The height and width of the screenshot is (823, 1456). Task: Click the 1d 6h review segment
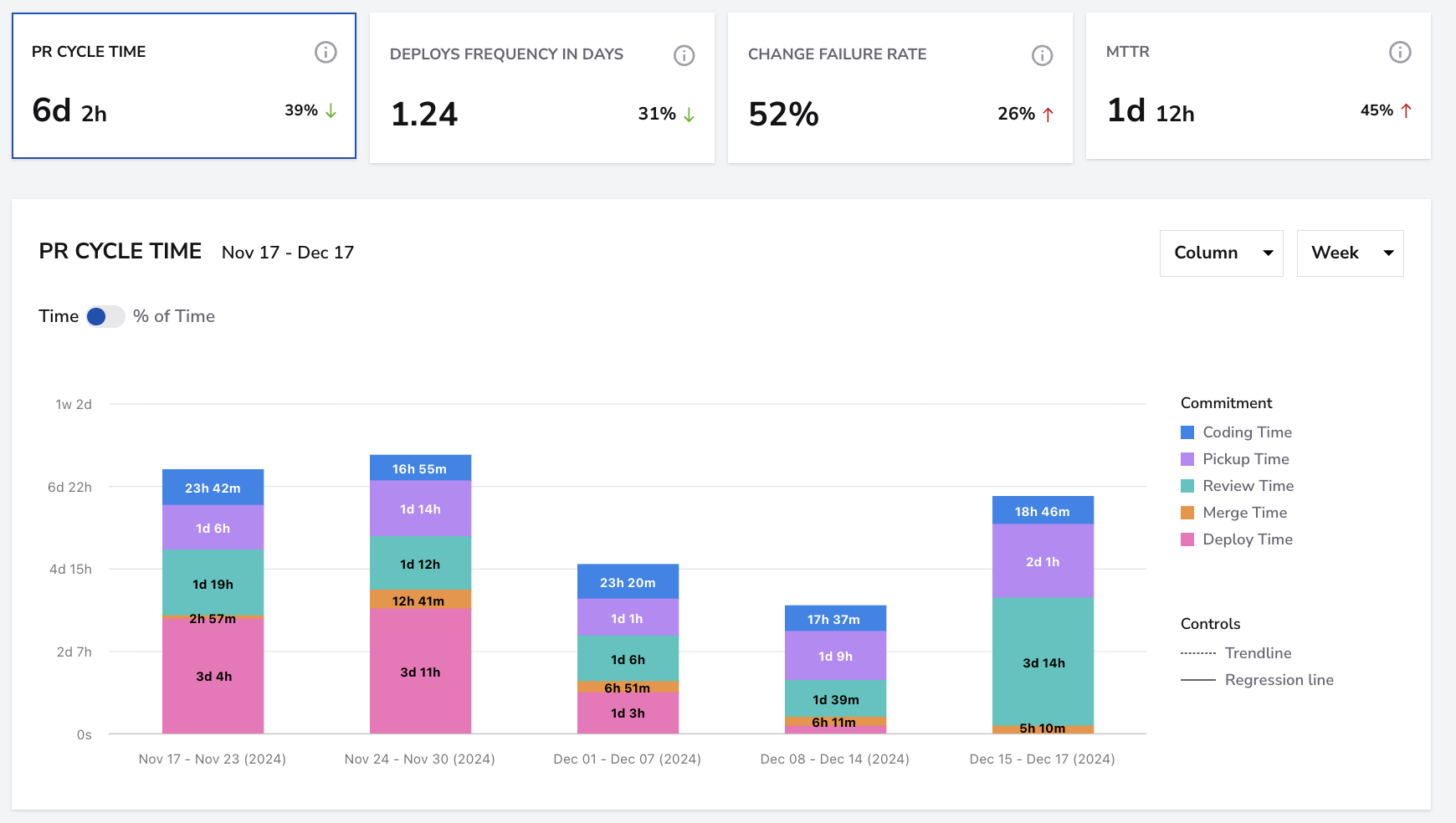point(628,659)
